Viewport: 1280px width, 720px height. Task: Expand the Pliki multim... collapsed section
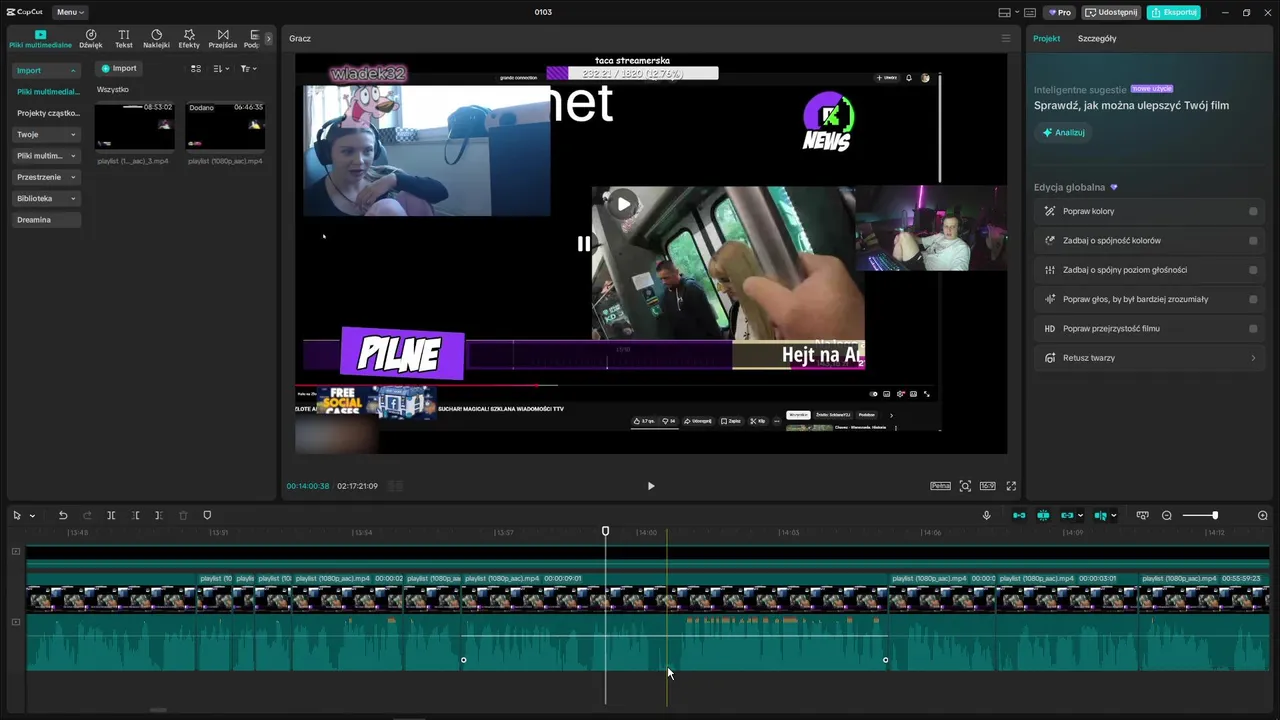[45, 156]
